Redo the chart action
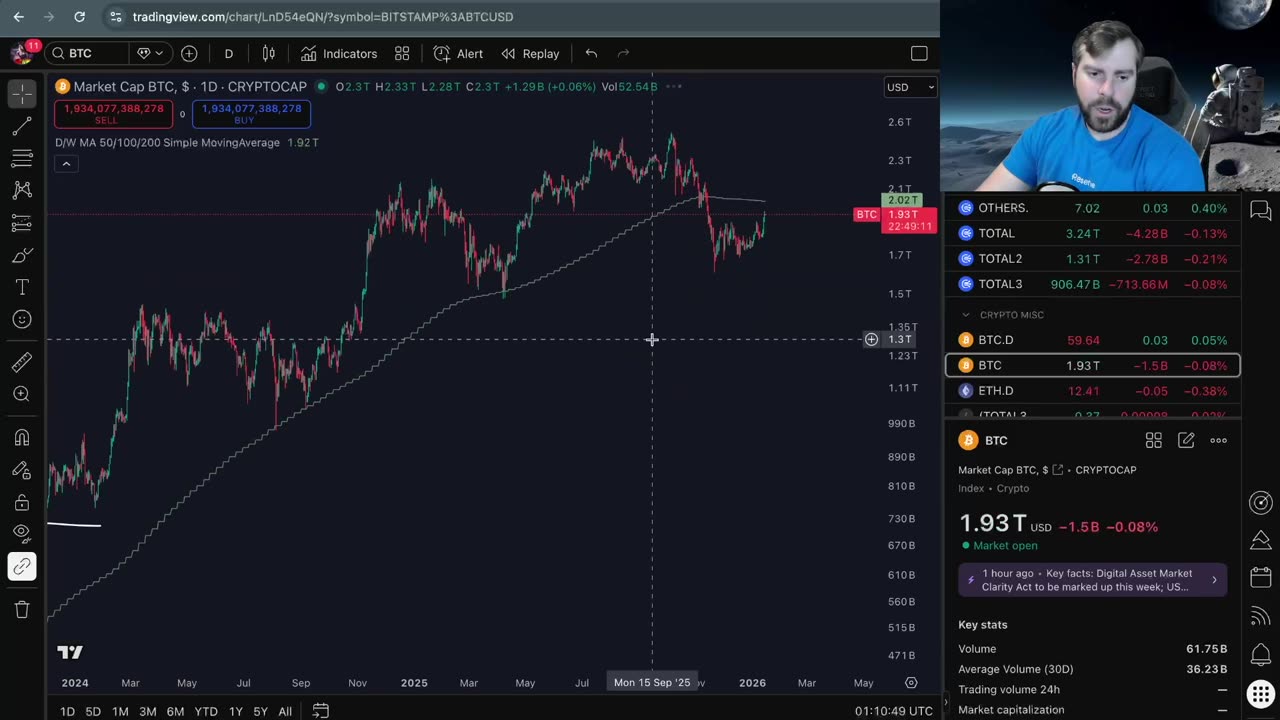 623,53
